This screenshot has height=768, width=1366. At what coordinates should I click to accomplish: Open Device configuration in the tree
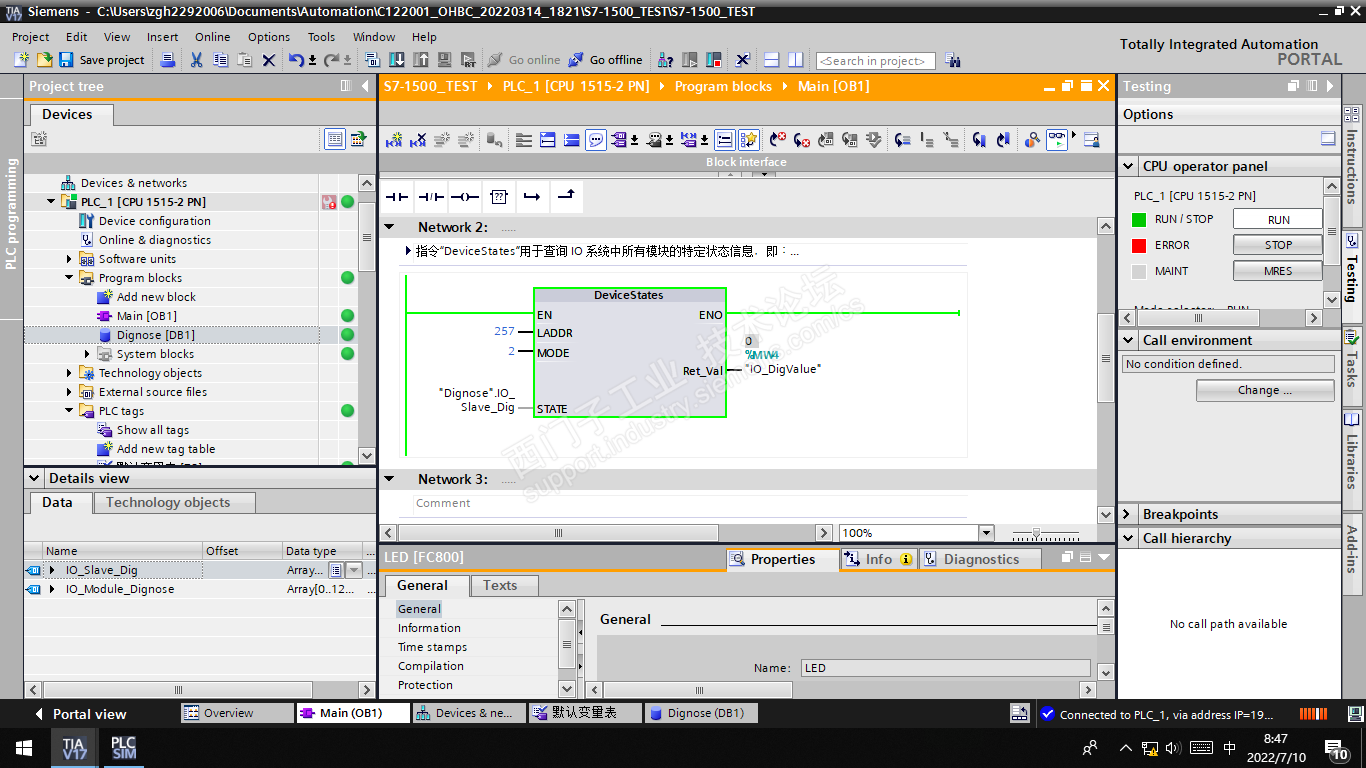[154, 221]
